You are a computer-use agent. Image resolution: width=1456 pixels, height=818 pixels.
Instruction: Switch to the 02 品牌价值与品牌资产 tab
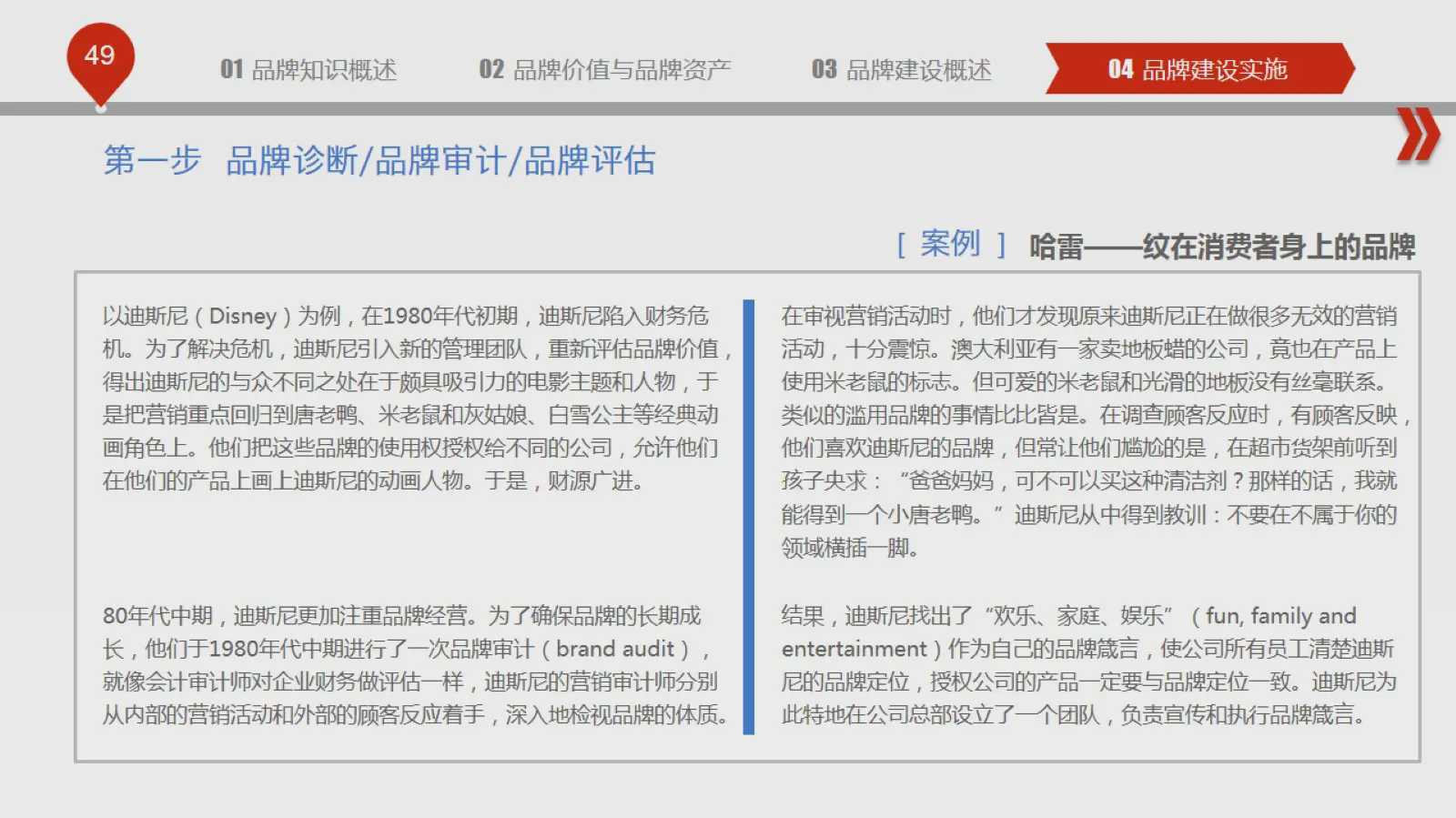tap(604, 70)
